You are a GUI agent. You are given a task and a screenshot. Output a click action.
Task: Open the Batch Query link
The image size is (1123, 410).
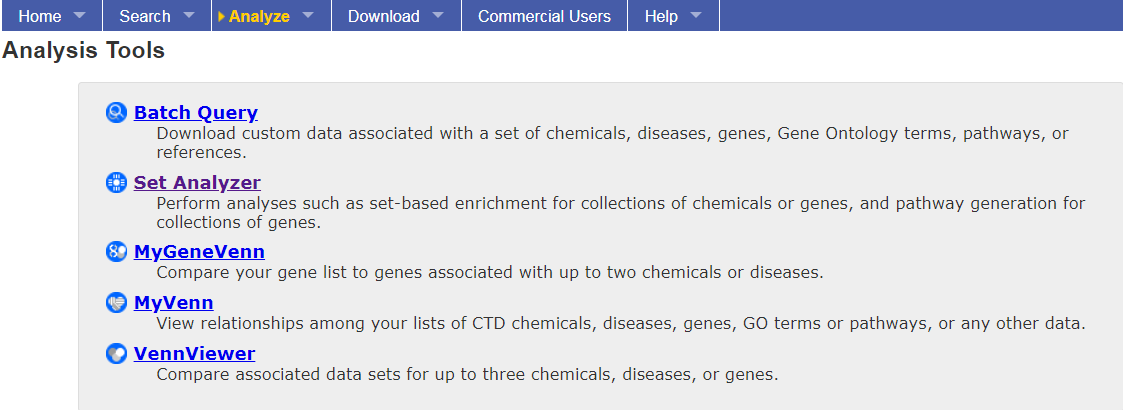[196, 113]
